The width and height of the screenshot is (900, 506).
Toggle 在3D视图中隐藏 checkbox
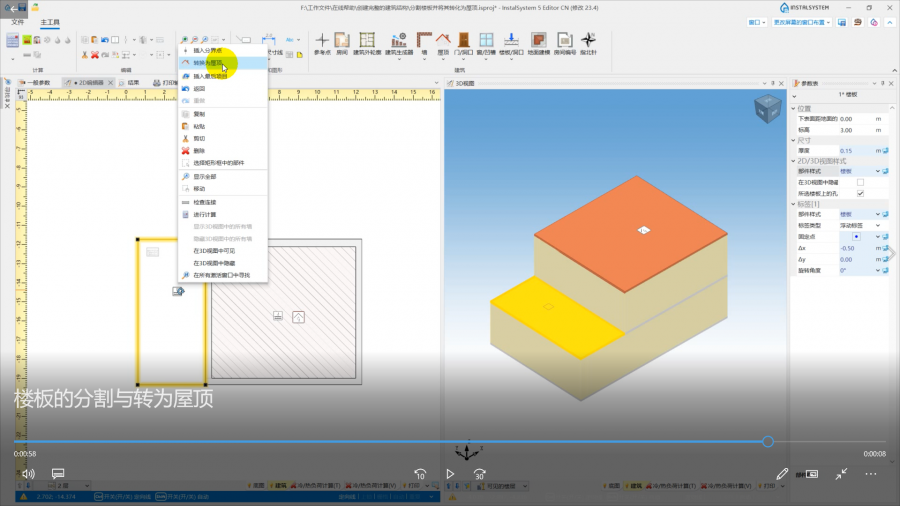(x=860, y=182)
